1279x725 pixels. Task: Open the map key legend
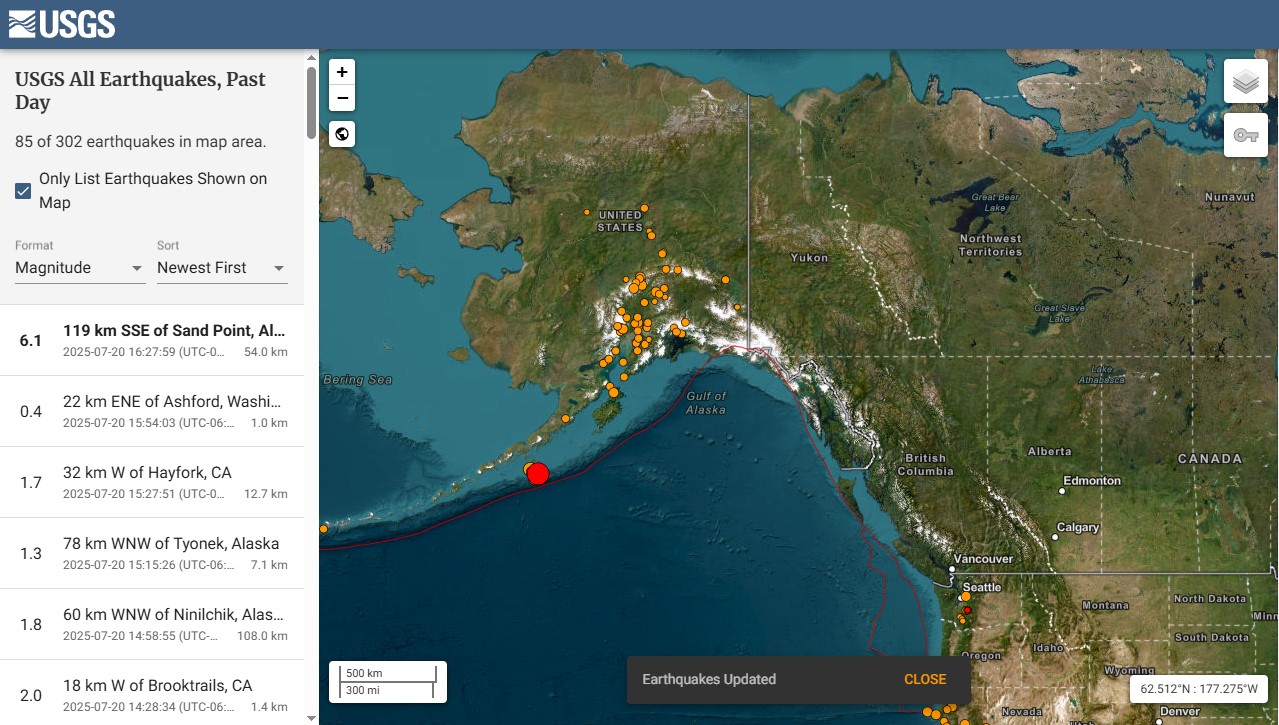(1245, 135)
